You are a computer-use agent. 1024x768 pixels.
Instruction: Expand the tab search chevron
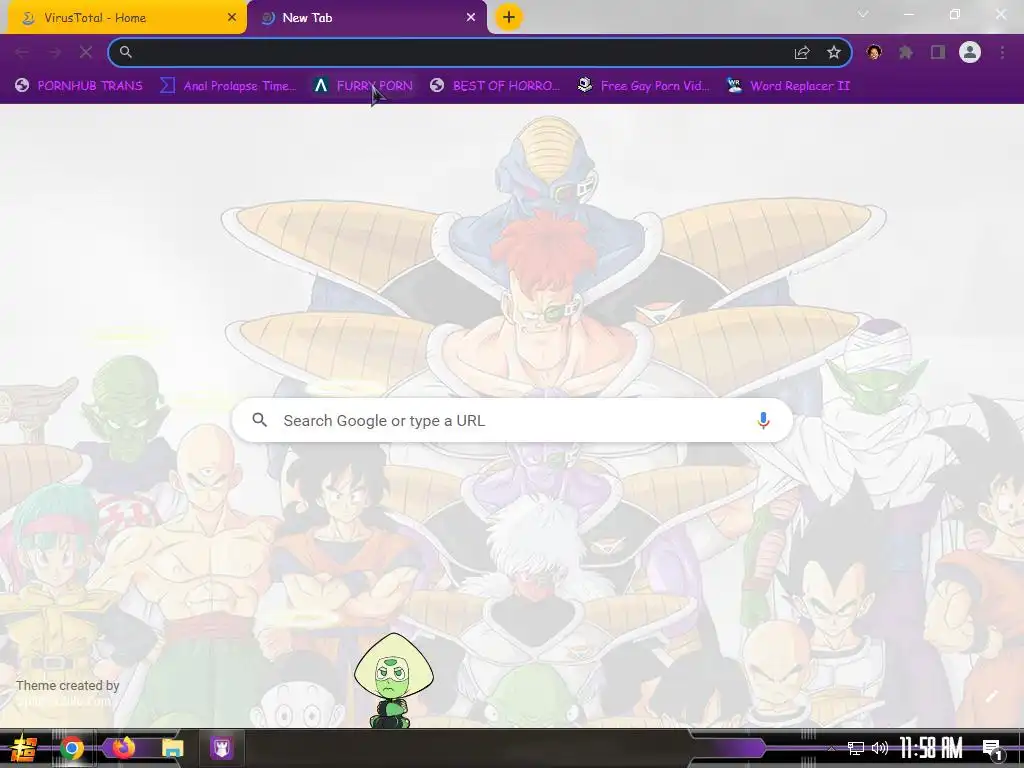click(x=863, y=14)
